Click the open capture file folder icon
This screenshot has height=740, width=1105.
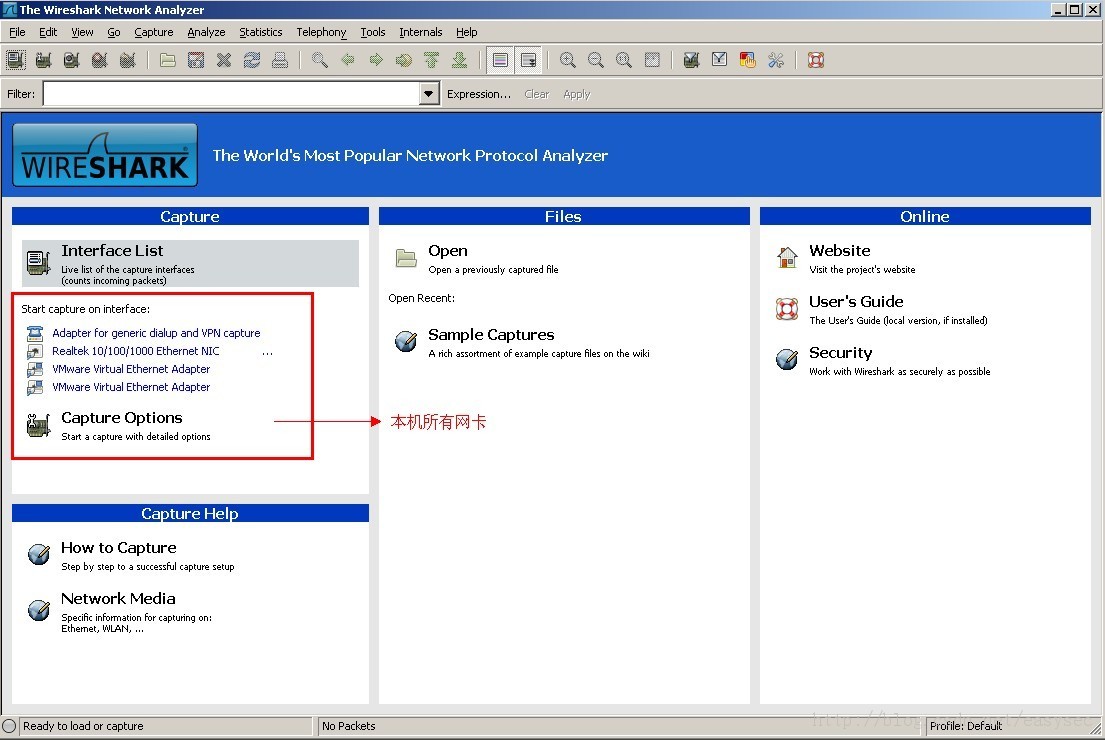point(168,60)
